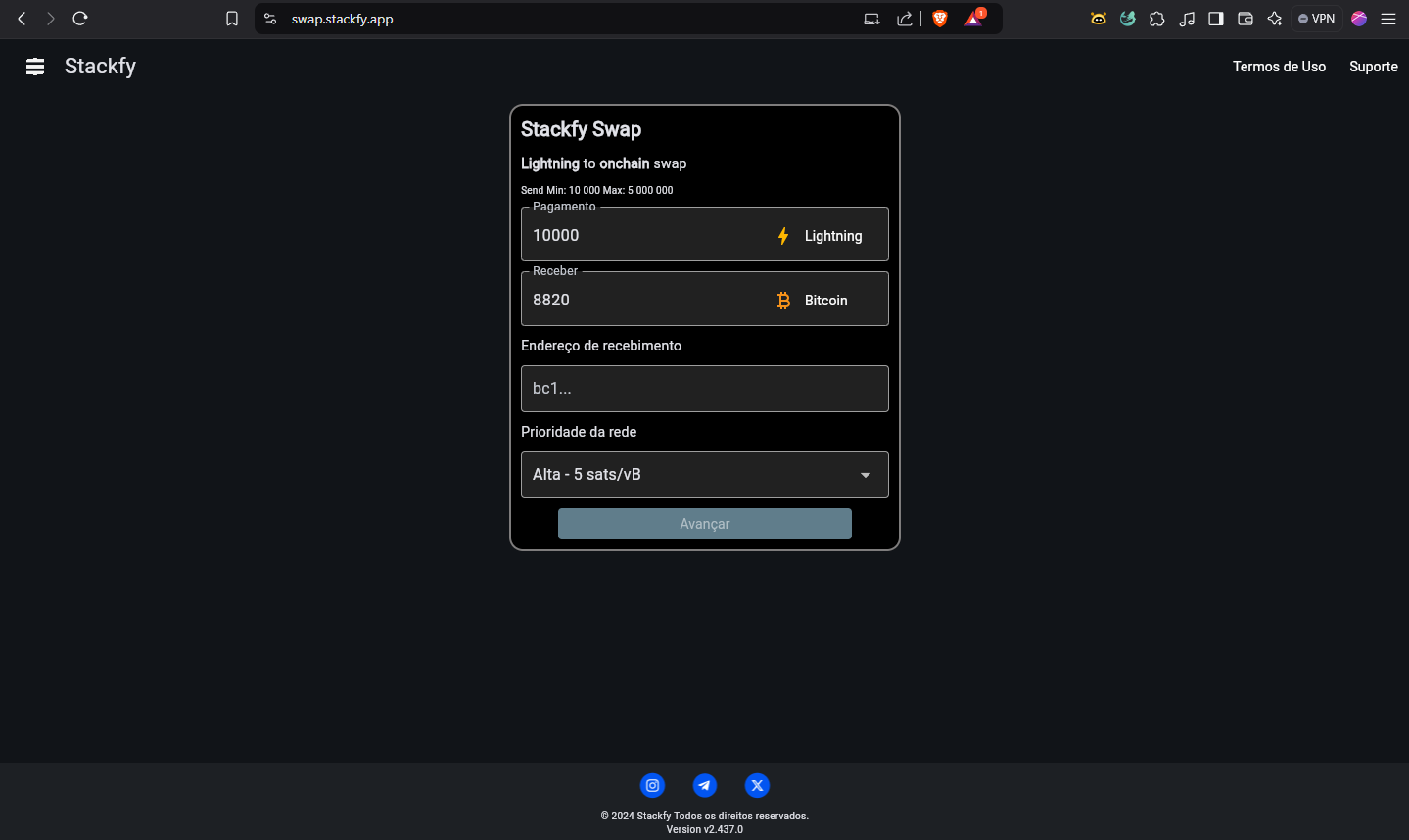1409x840 pixels.
Task: Open the browser main menu
Action: 1388,19
